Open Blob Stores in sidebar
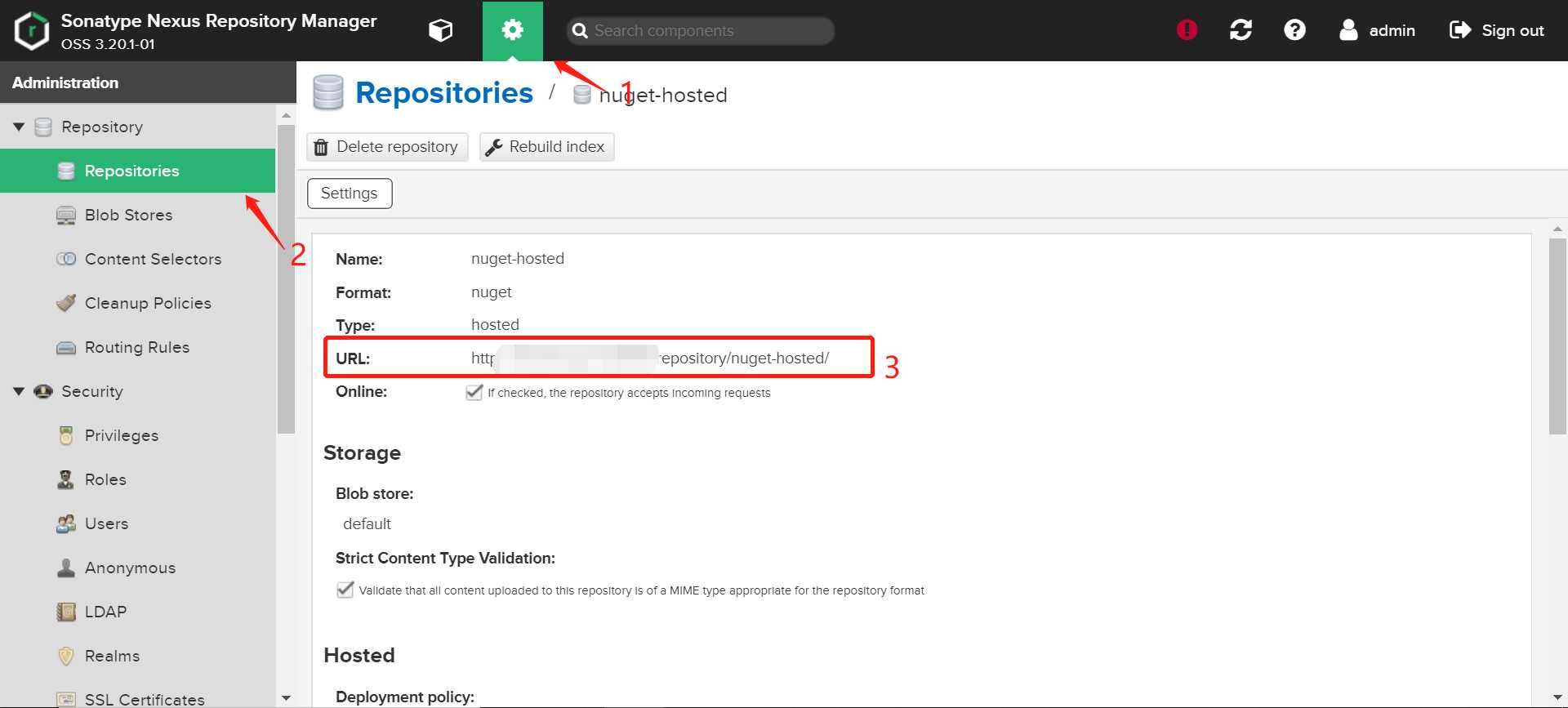Image resolution: width=1568 pixels, height=708 pixels. (x=137, y=215)
